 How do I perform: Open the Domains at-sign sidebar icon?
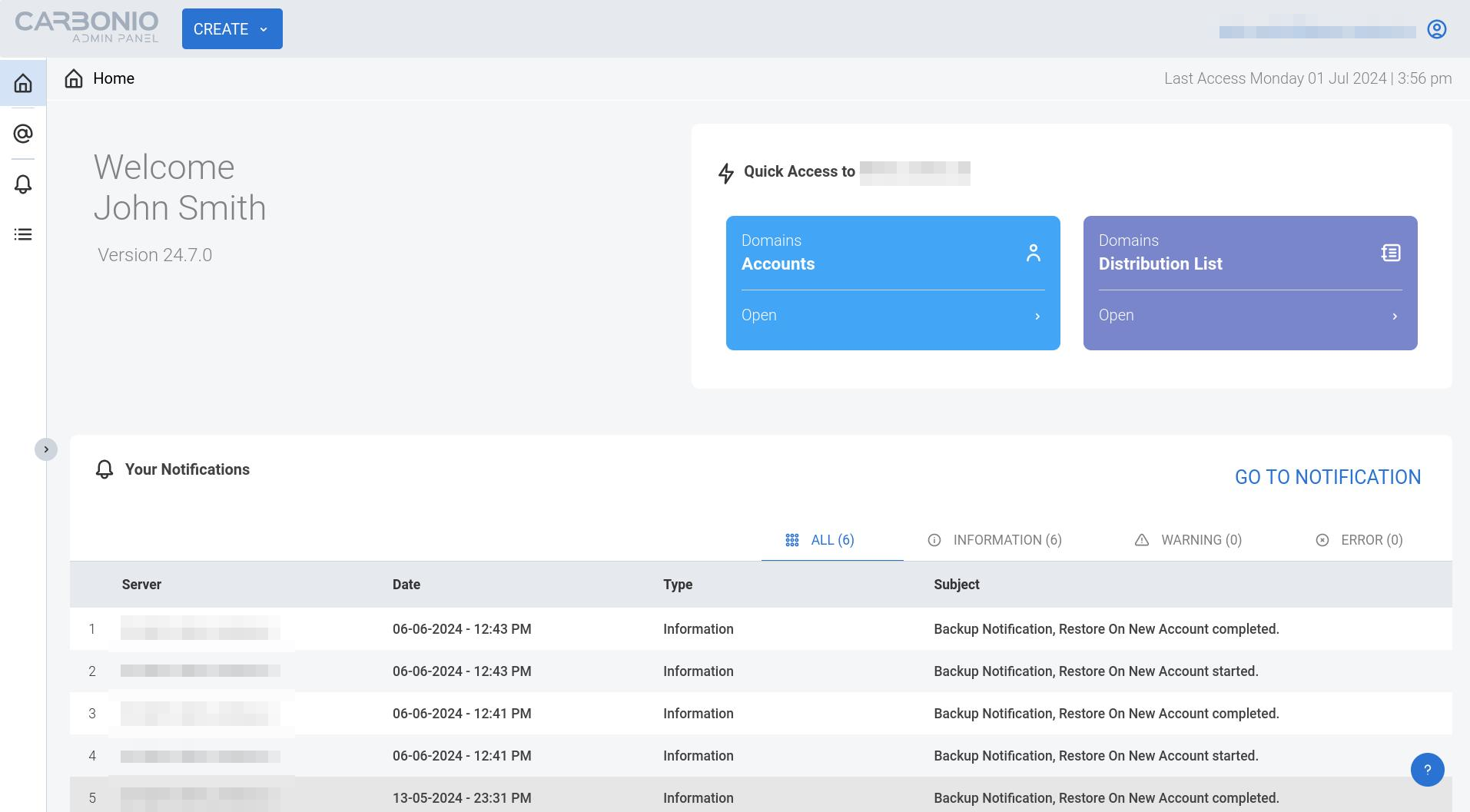click(23, 134)
